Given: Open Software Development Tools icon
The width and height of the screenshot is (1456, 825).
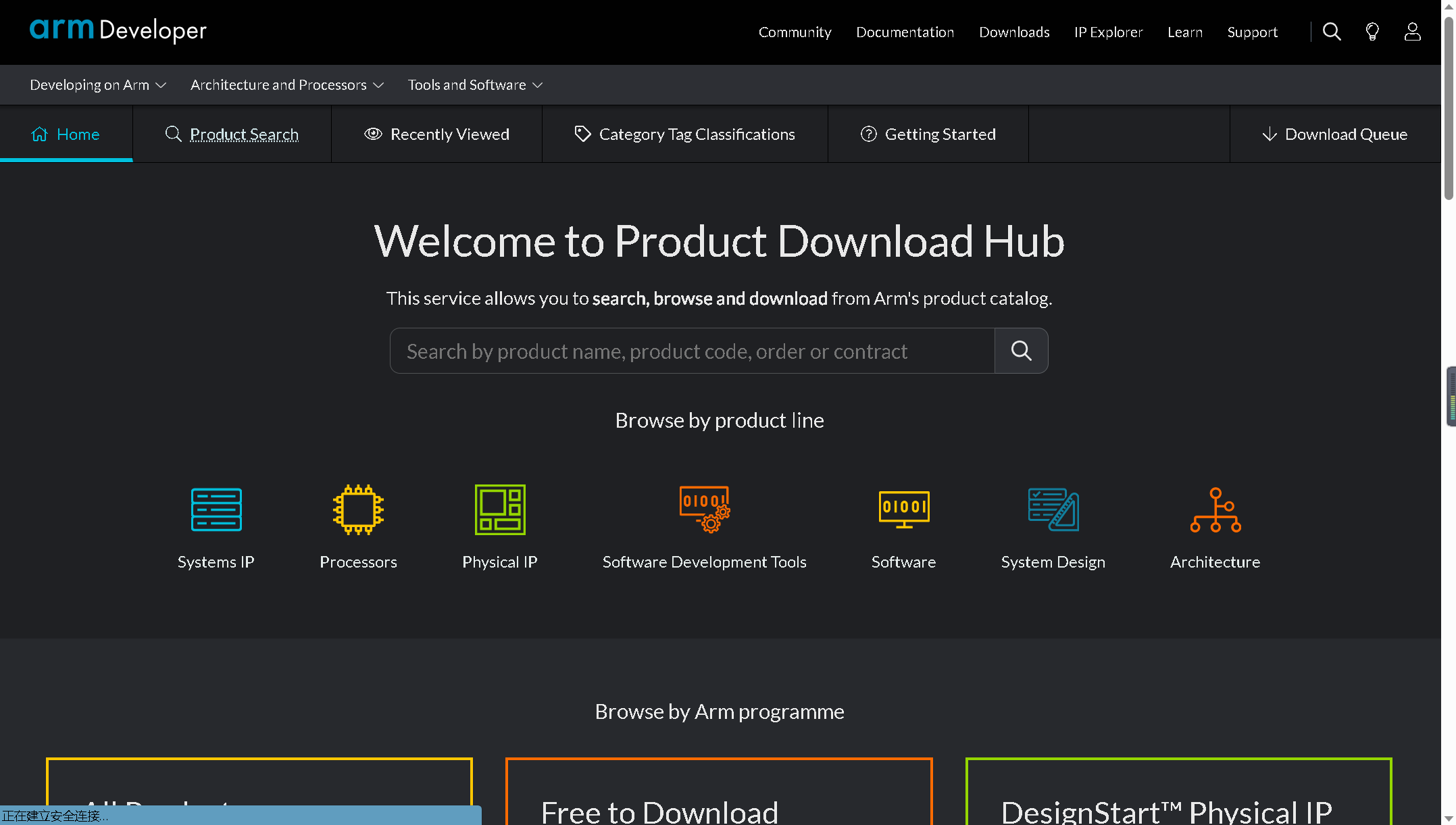Looking at the screenshot, I should [x=704, y=510].
